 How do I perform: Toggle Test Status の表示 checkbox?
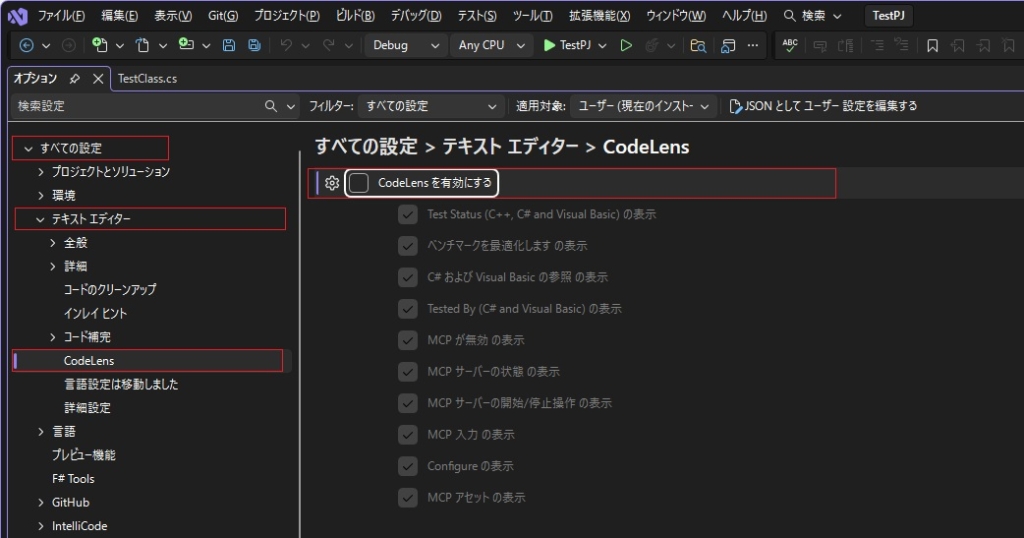(407, 214)
